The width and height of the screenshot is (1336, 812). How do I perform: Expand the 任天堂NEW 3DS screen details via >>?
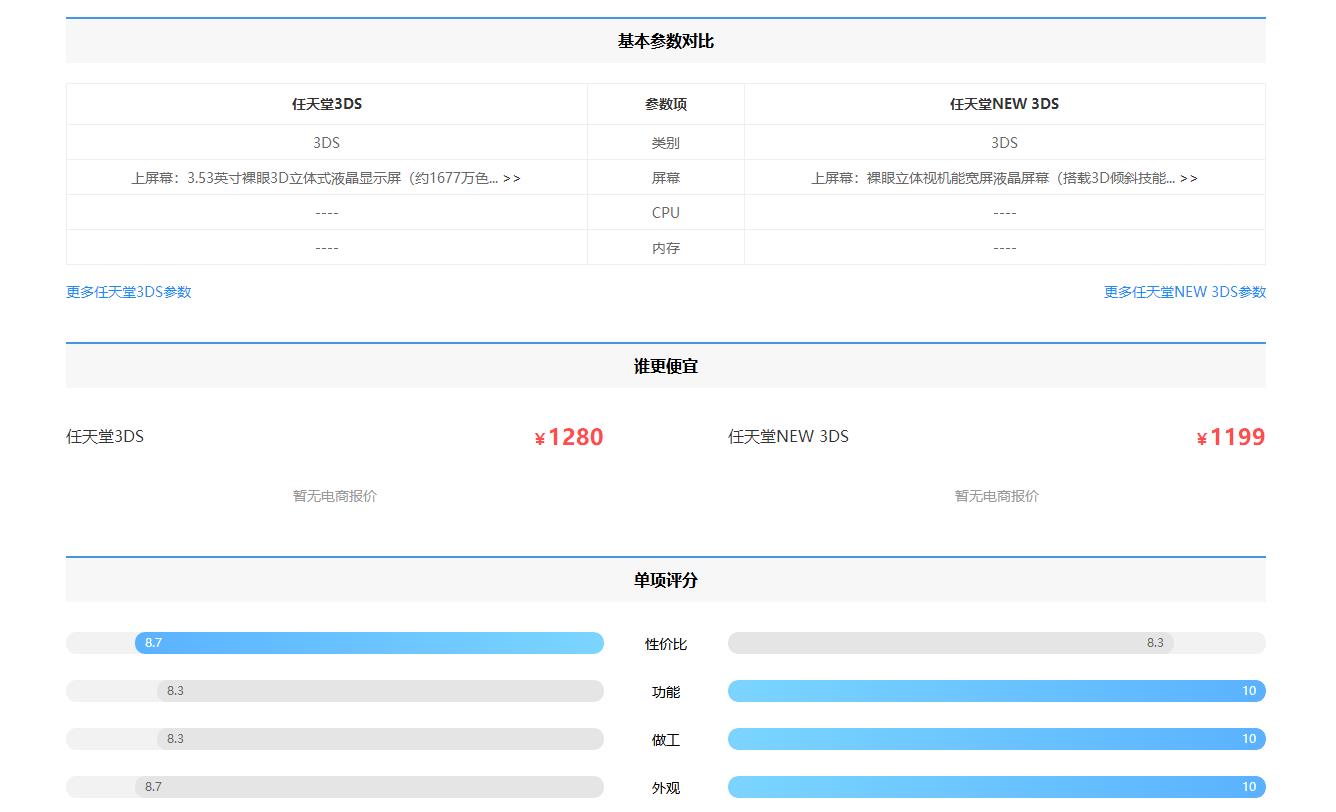pos(1188,177)
